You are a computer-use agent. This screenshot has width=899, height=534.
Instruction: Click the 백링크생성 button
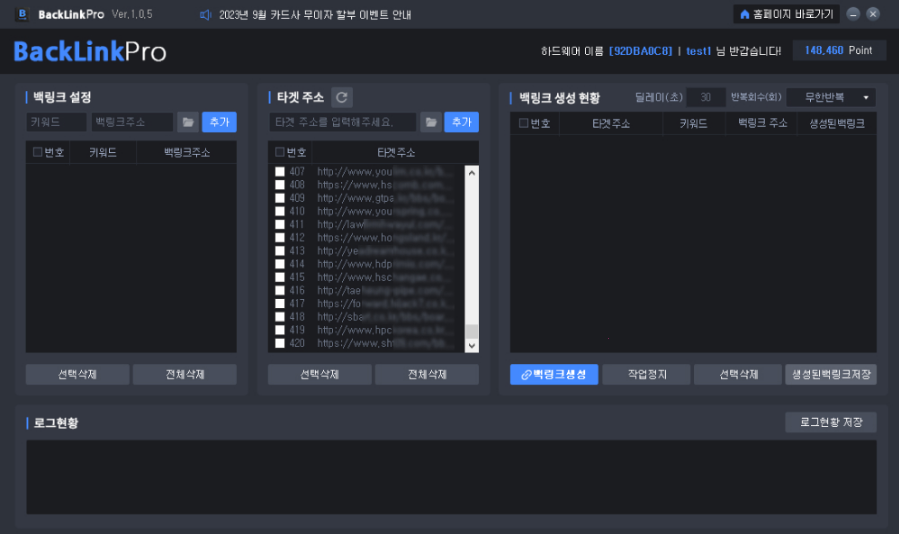point(554,375)
